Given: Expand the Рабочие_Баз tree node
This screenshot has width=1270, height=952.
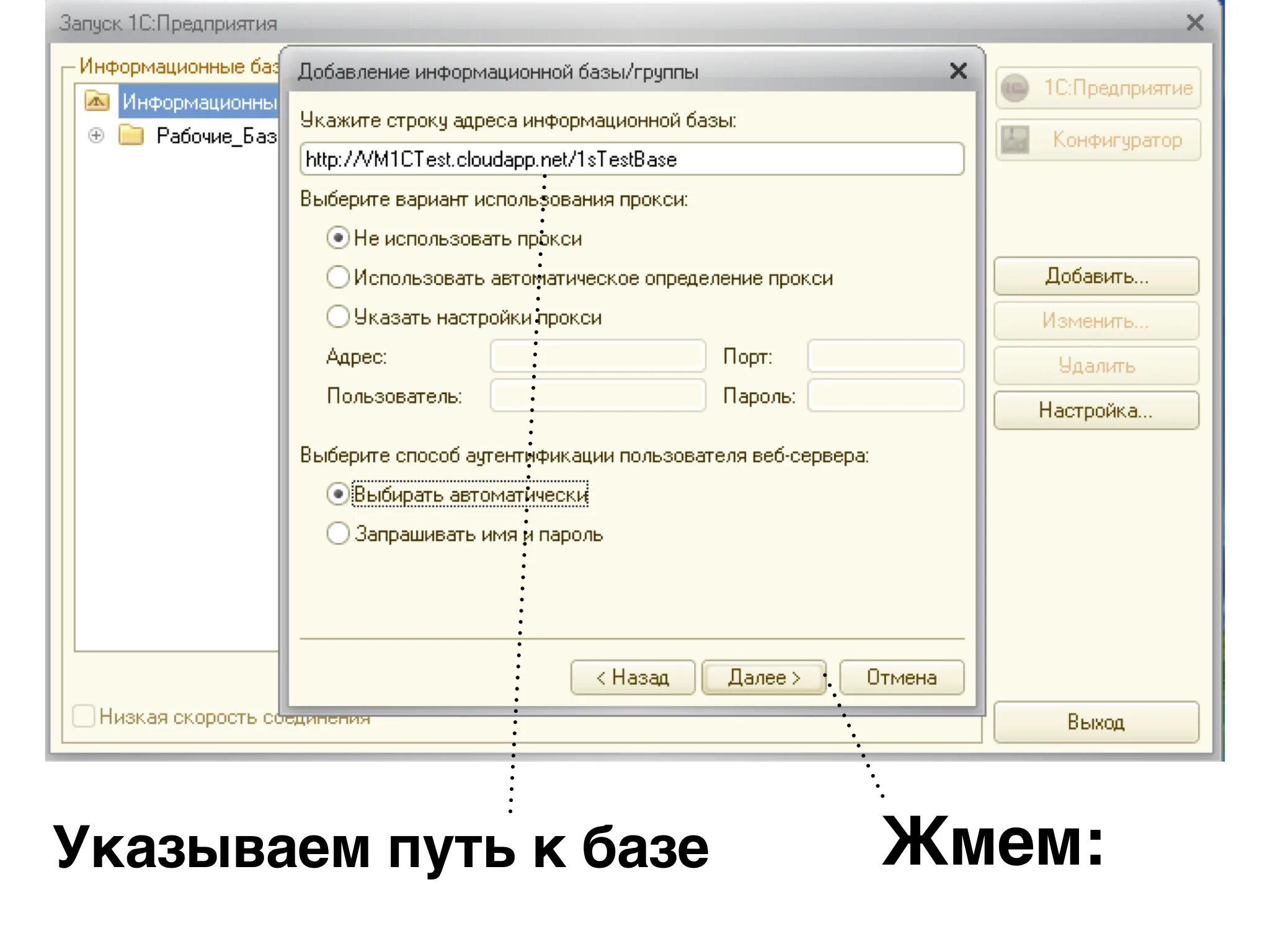Looking at the screenshot, I should 96,135.
